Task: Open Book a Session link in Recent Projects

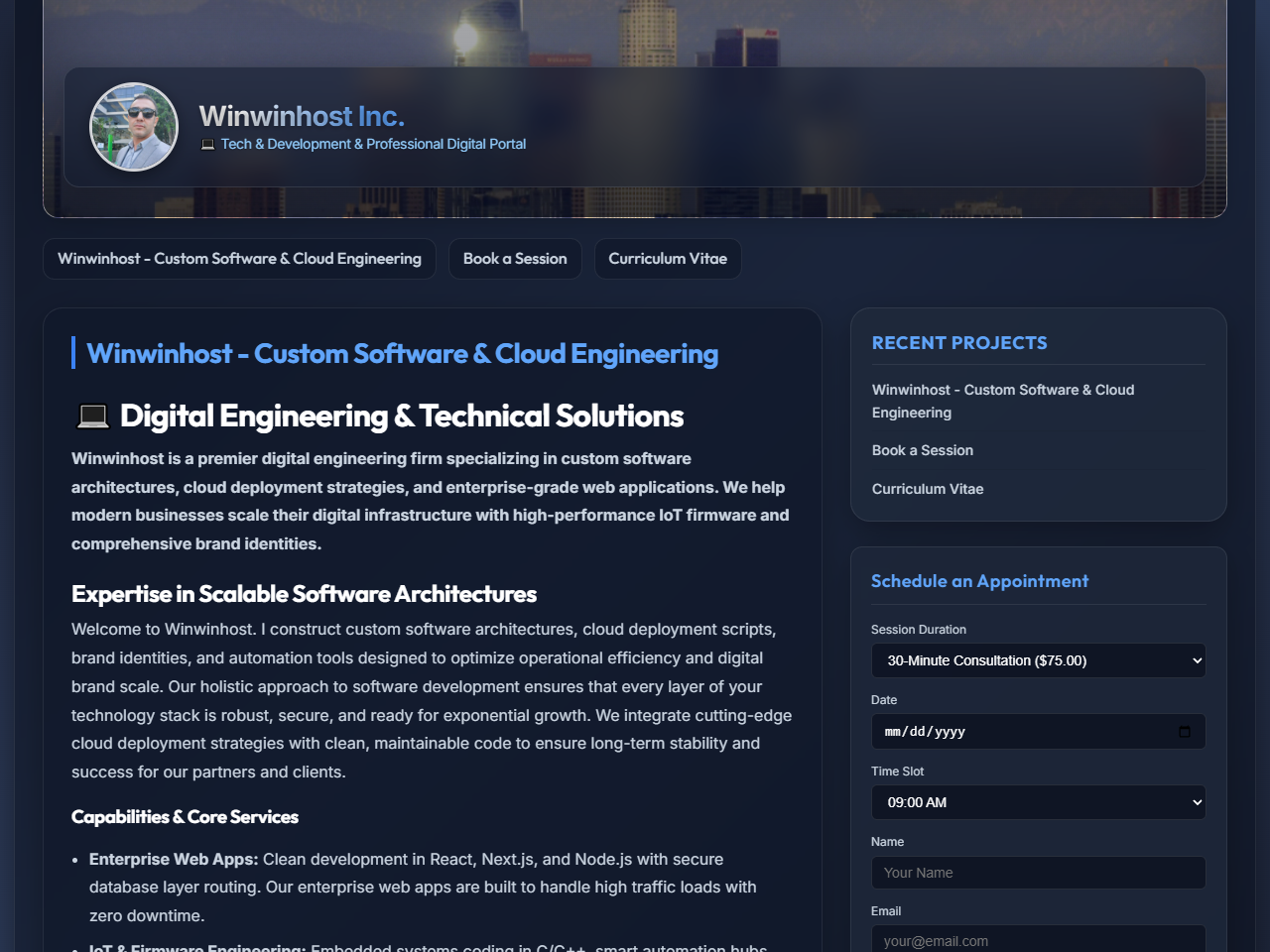Action: pyautogui.click(x=923, y=450)
